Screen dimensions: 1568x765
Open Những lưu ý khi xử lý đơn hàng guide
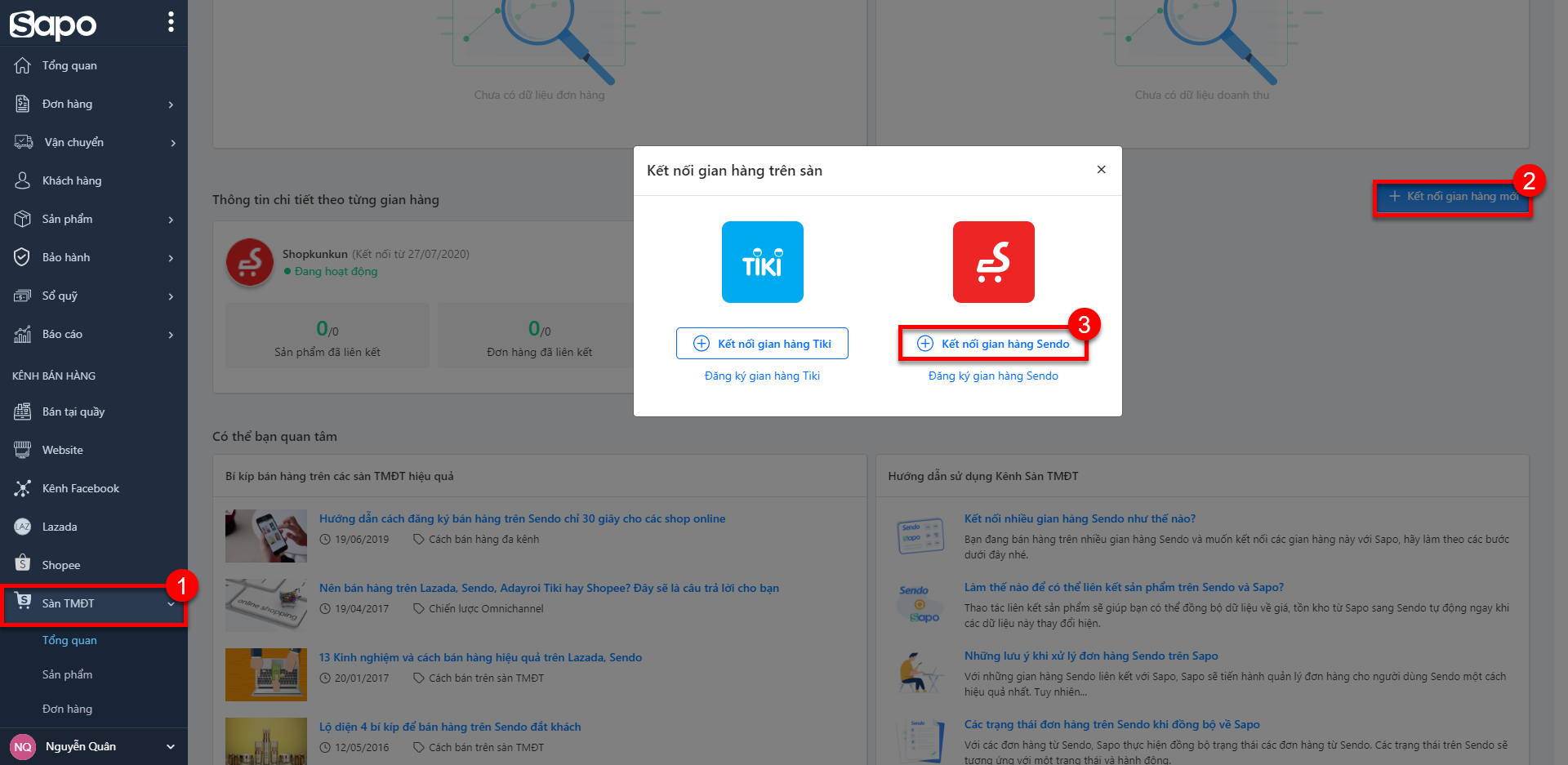[x=1091, y=656]
